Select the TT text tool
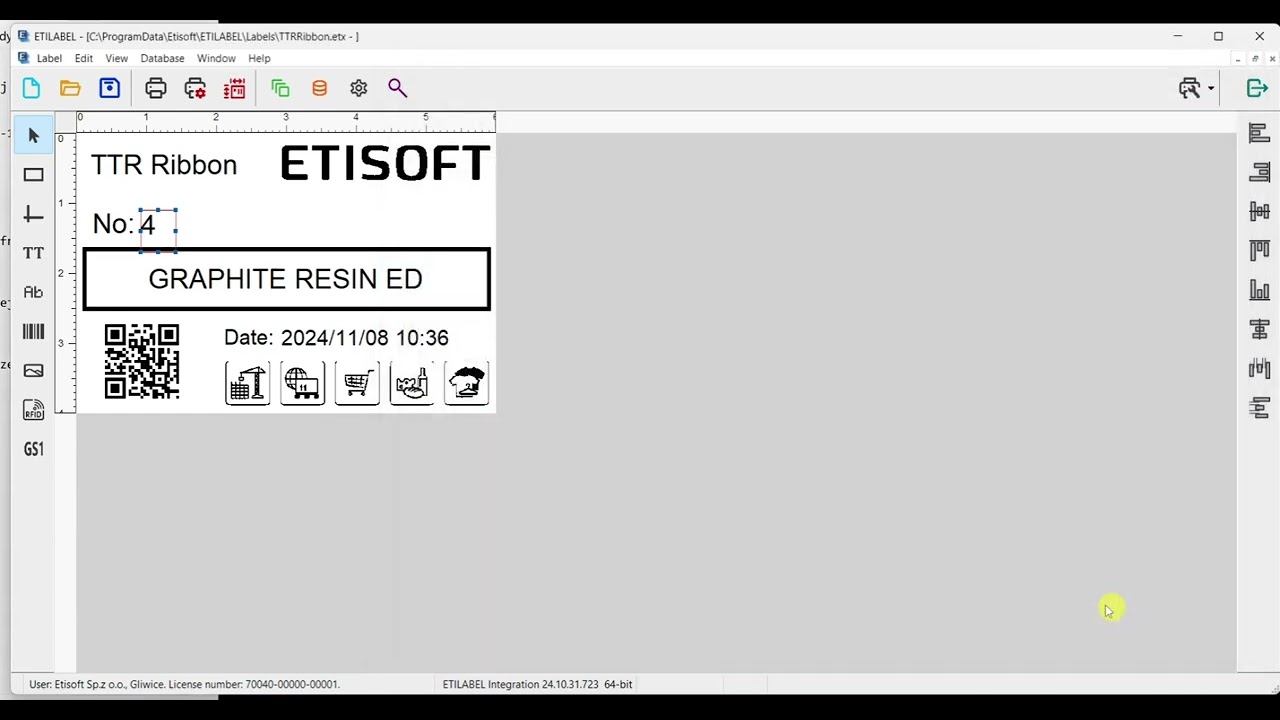Viewport: 1280px width, 720px height. (33, 253)
